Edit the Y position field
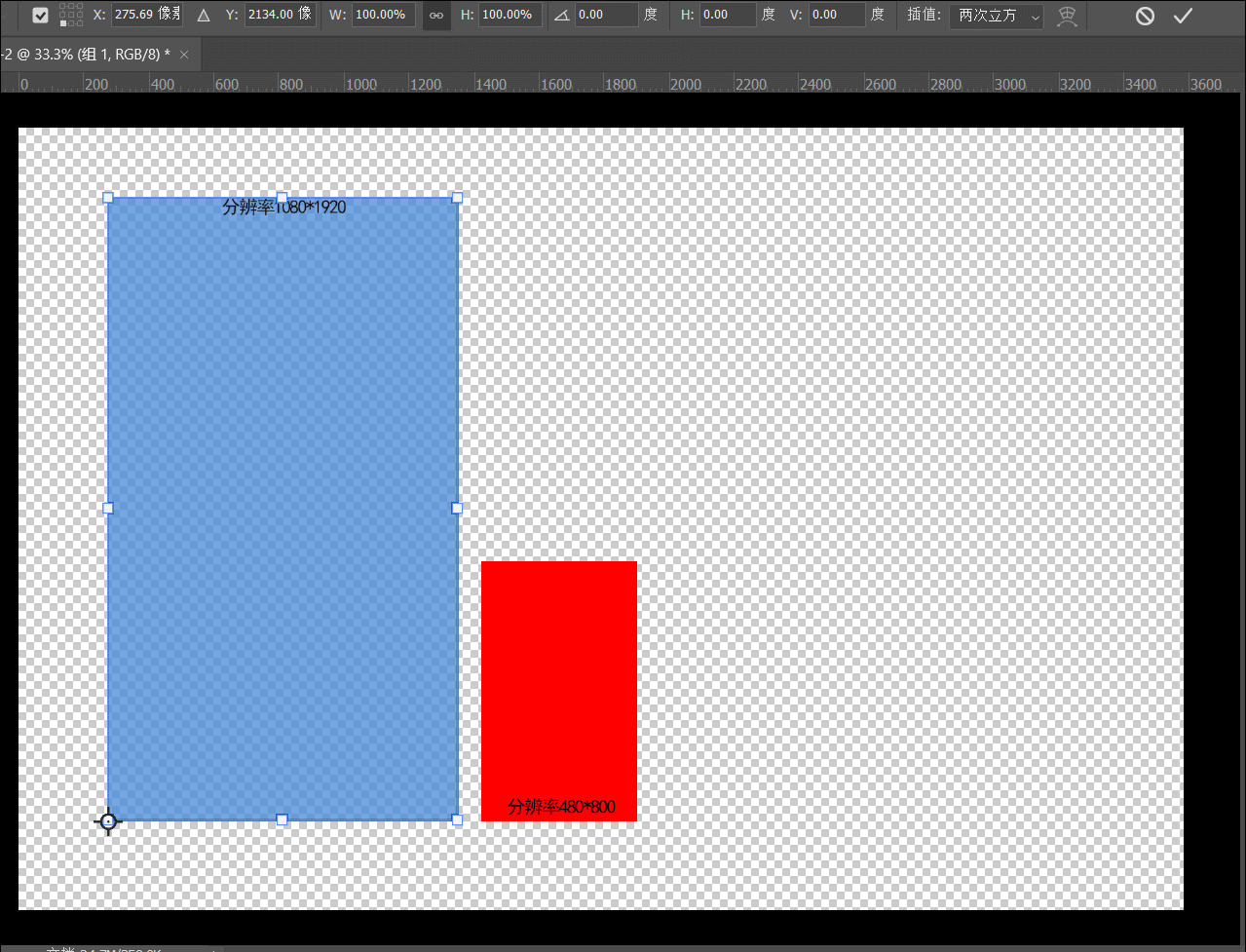1246x952 pixels. 280,15
